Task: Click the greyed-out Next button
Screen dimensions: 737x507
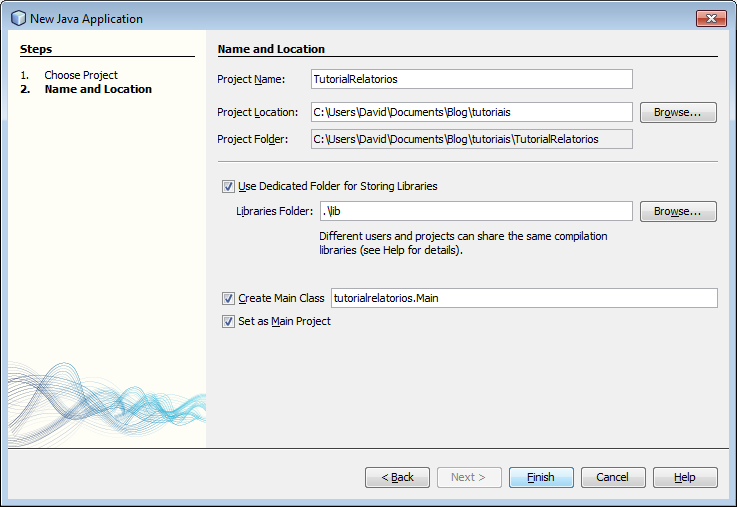Action: (468, 477)
